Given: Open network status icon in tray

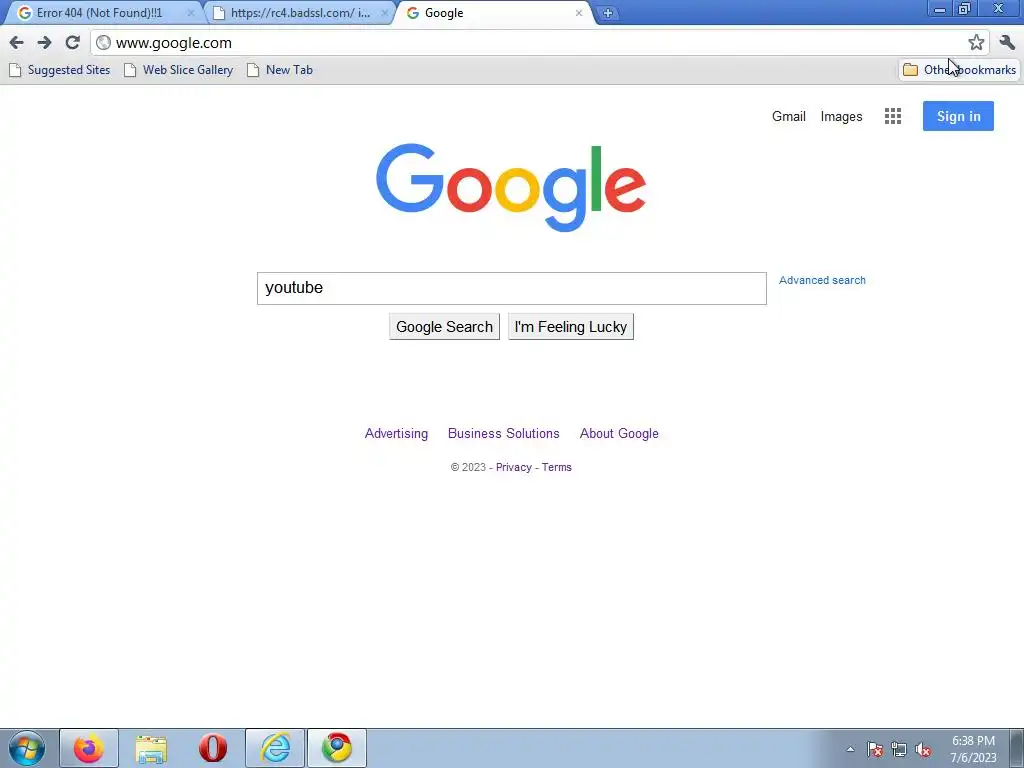Looking at the screenshot, I should [x=899, y=750].
